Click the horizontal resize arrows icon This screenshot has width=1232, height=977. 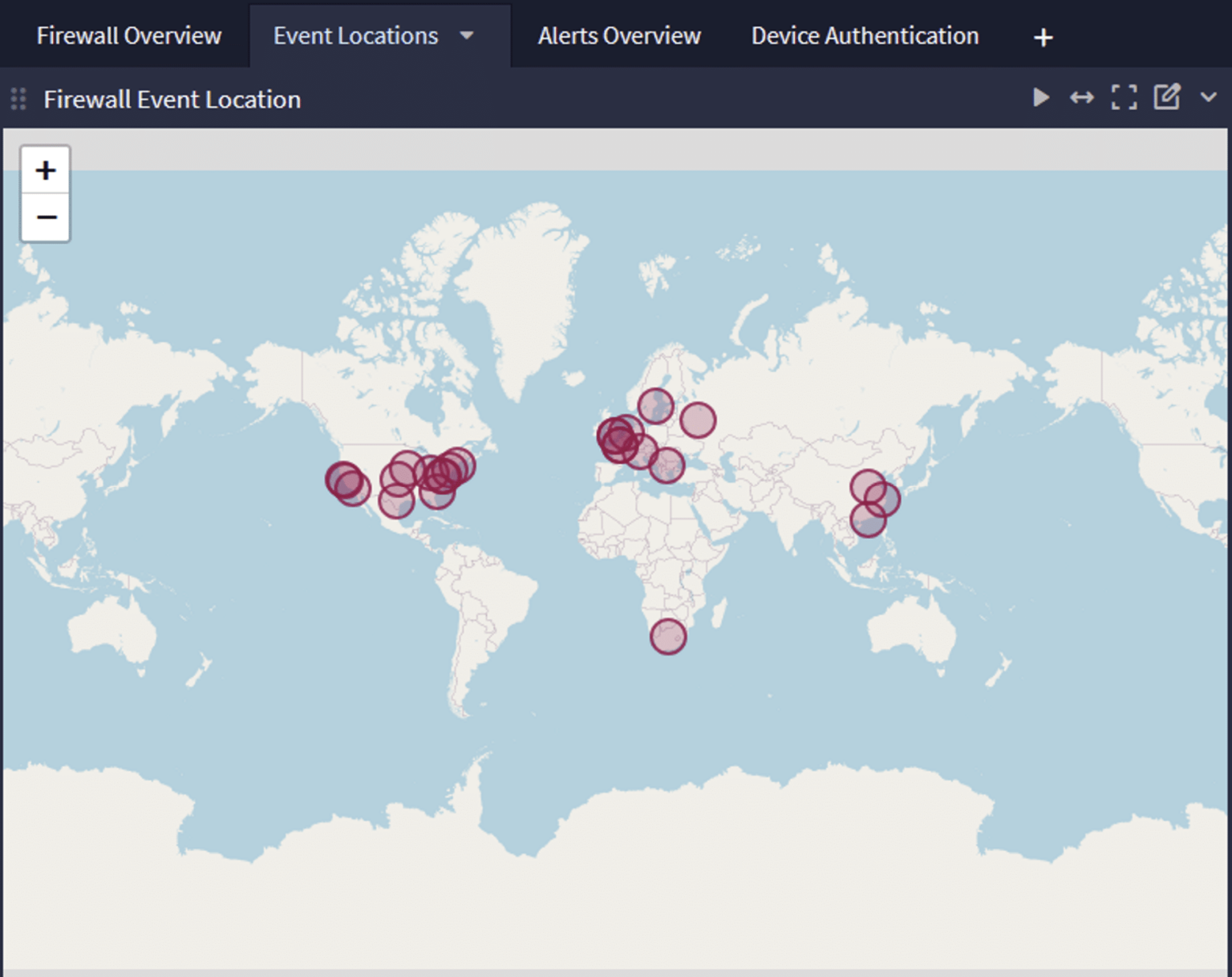1082,98
